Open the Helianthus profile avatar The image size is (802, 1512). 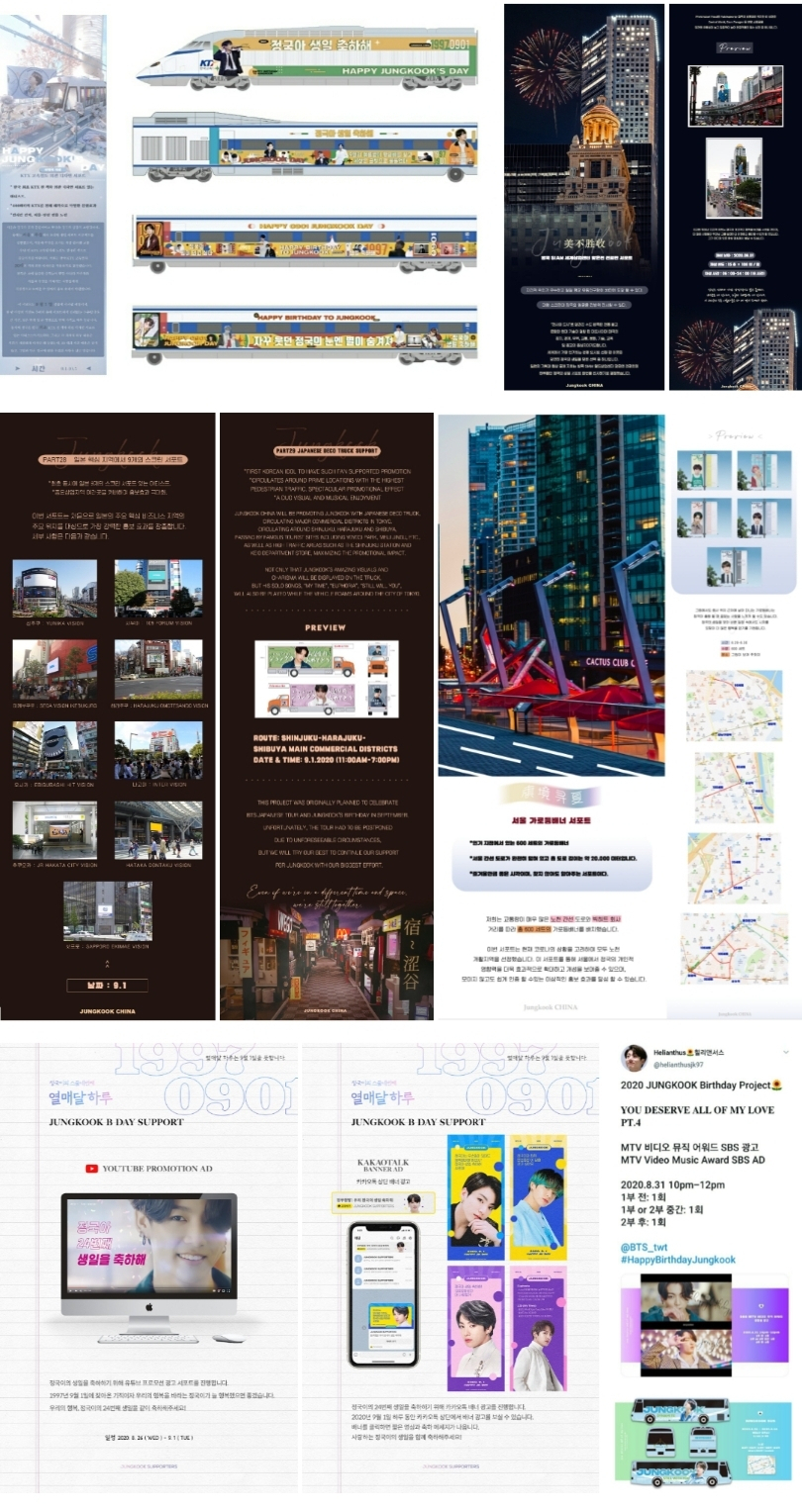click(634, 1058)
